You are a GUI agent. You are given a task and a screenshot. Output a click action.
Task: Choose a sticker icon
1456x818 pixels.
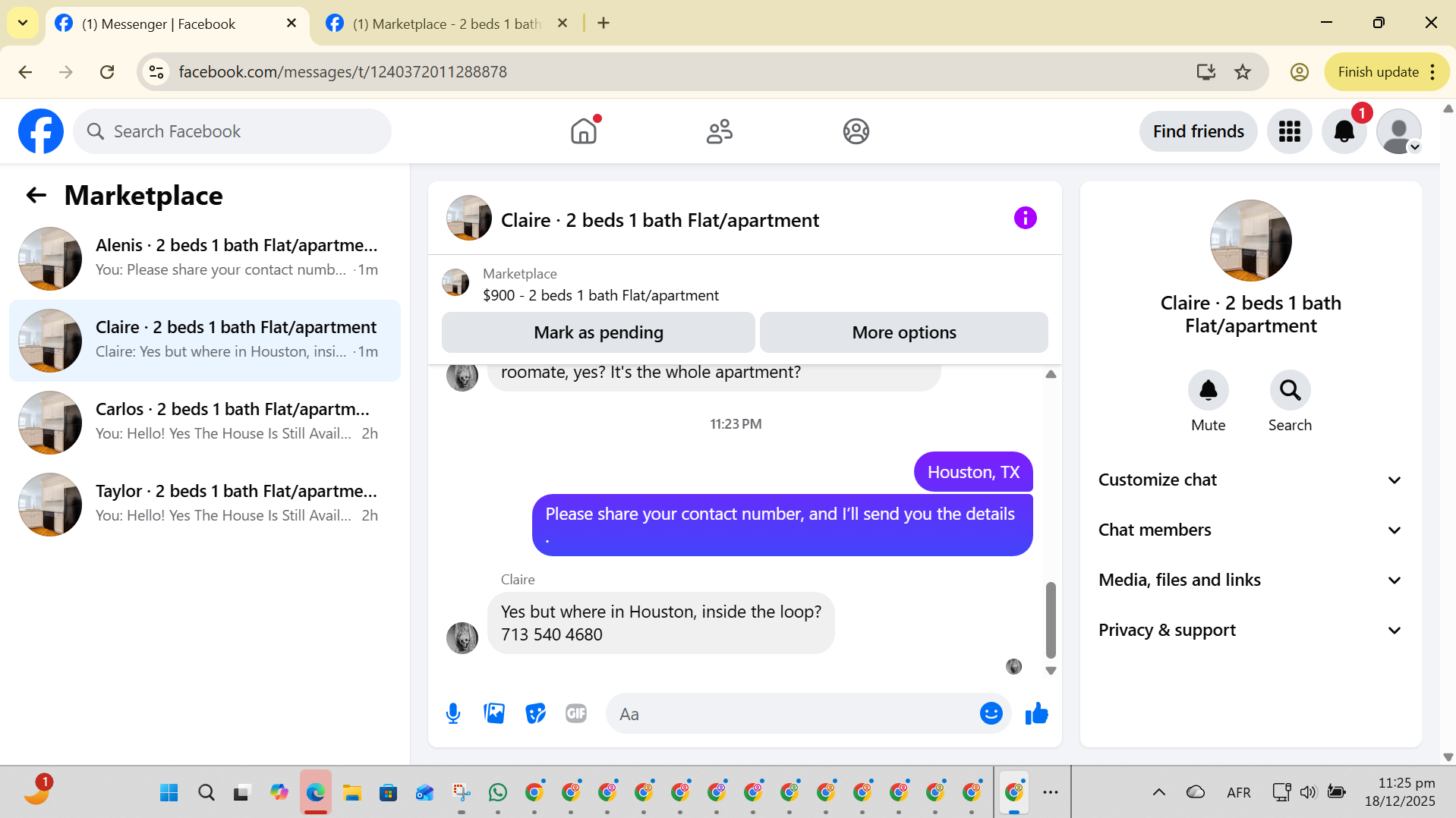pos(535,713)
